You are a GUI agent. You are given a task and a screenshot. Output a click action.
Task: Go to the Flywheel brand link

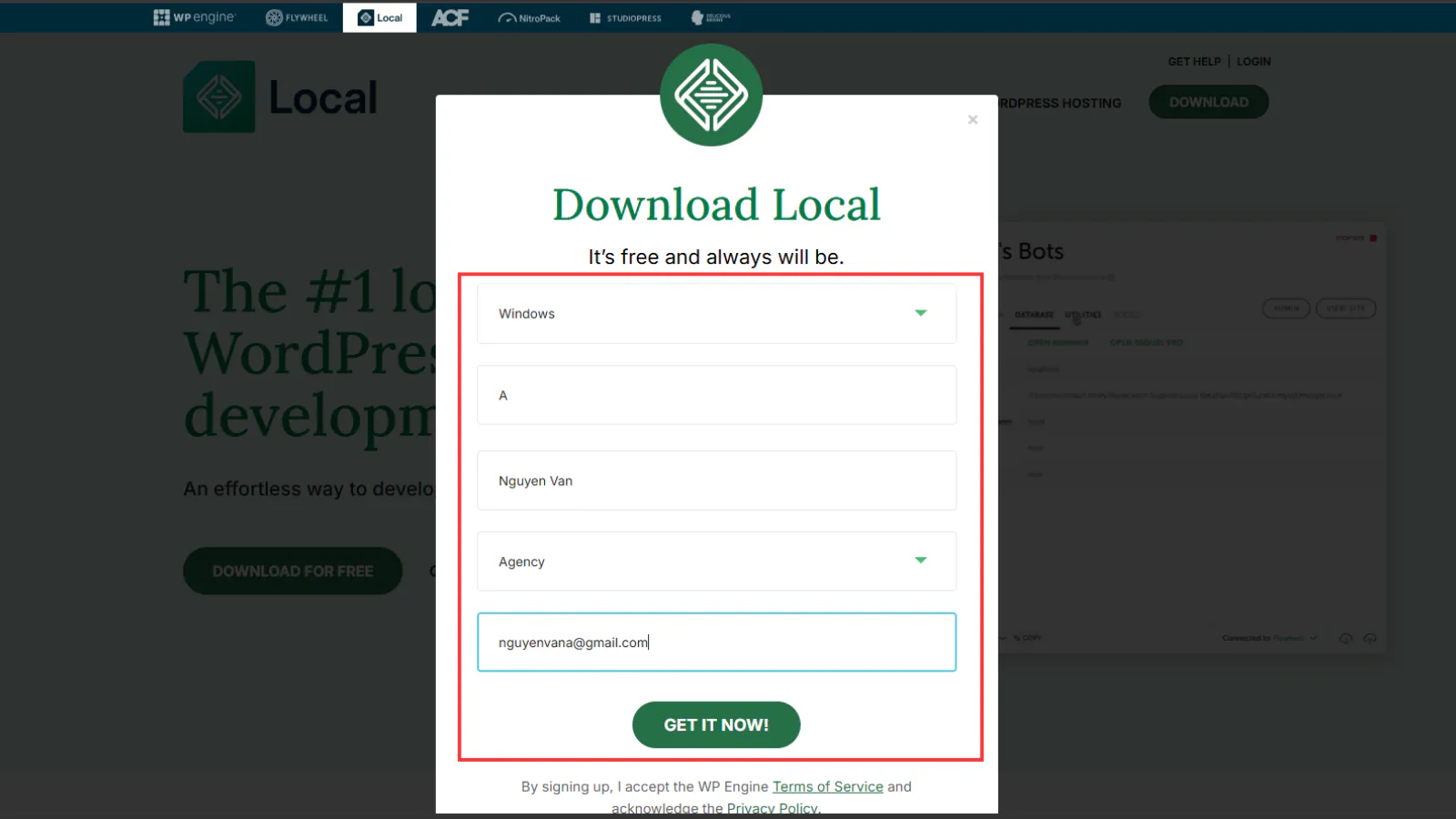pos(297,17)
